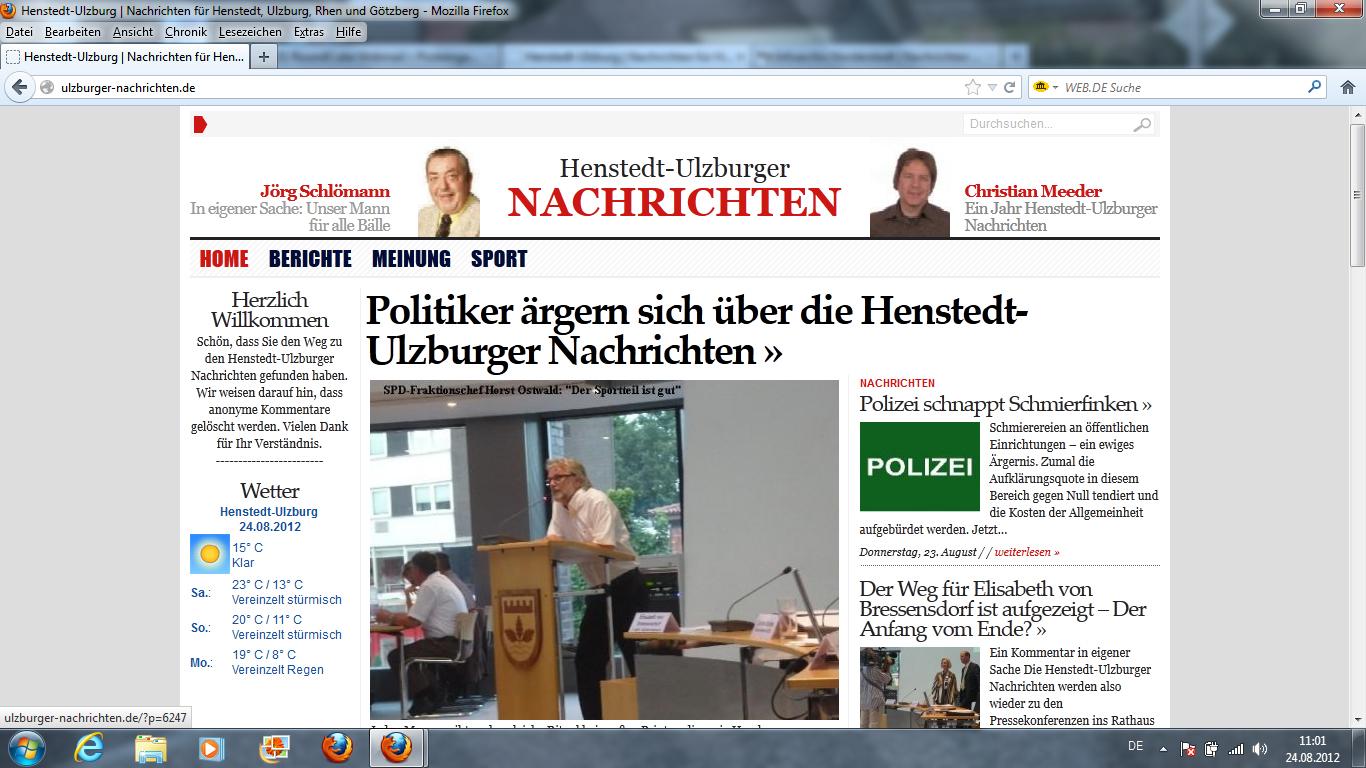Image resolution: width=1366 pixels, height=768 pixels.
Task: Open the Hilfe menu
Action: pyautogui.click(x=349, y=32)
